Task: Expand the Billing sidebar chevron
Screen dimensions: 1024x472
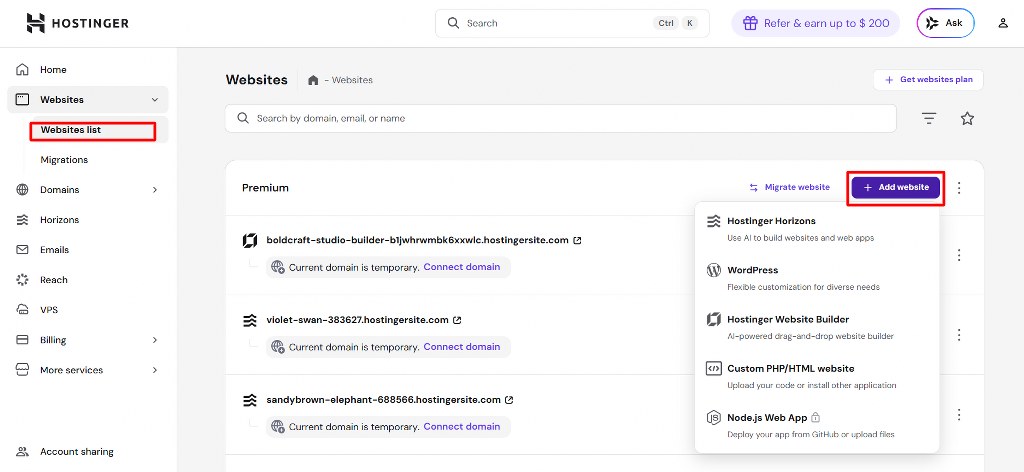Action: (x=155, y=339)
